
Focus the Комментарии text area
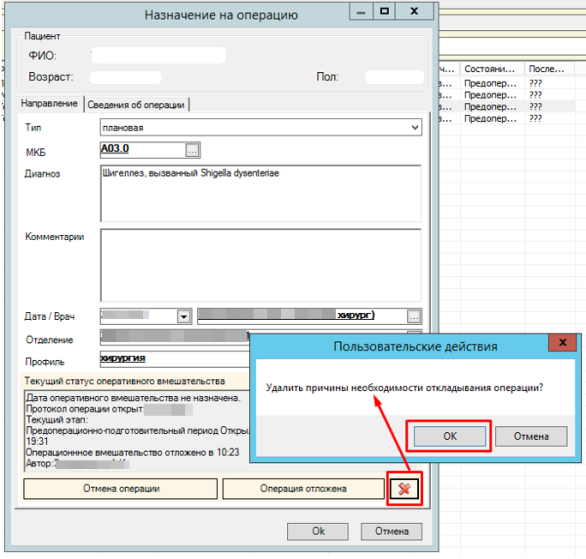tap(261, 265)
